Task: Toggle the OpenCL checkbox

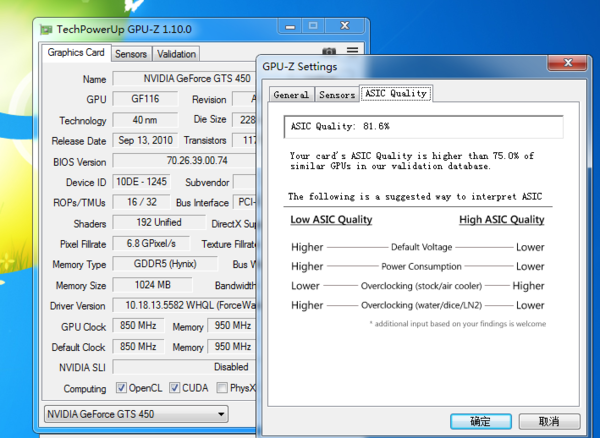Action: [x=121, y=388]
